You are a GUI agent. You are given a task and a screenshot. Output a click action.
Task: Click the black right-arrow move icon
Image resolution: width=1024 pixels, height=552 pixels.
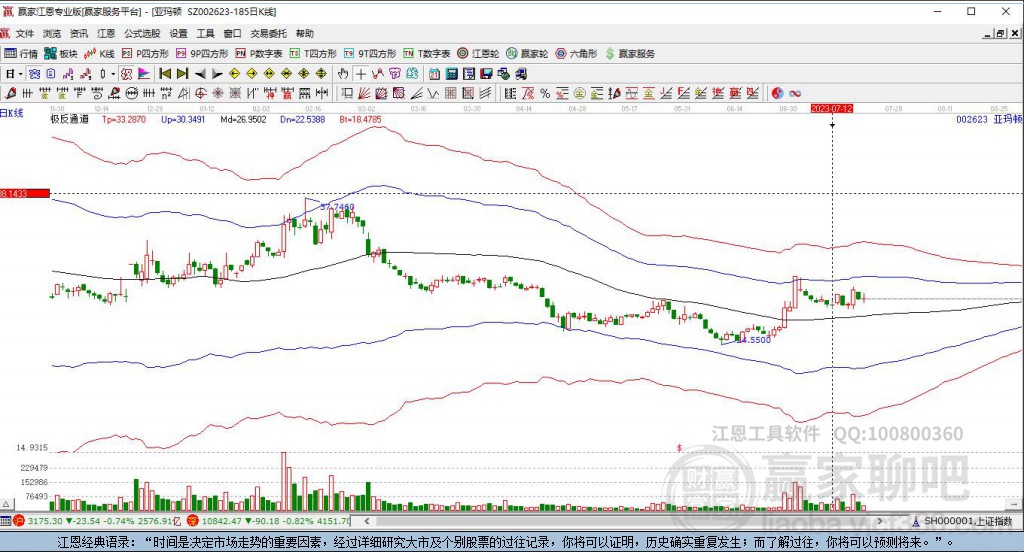click(x=217, y=74)
